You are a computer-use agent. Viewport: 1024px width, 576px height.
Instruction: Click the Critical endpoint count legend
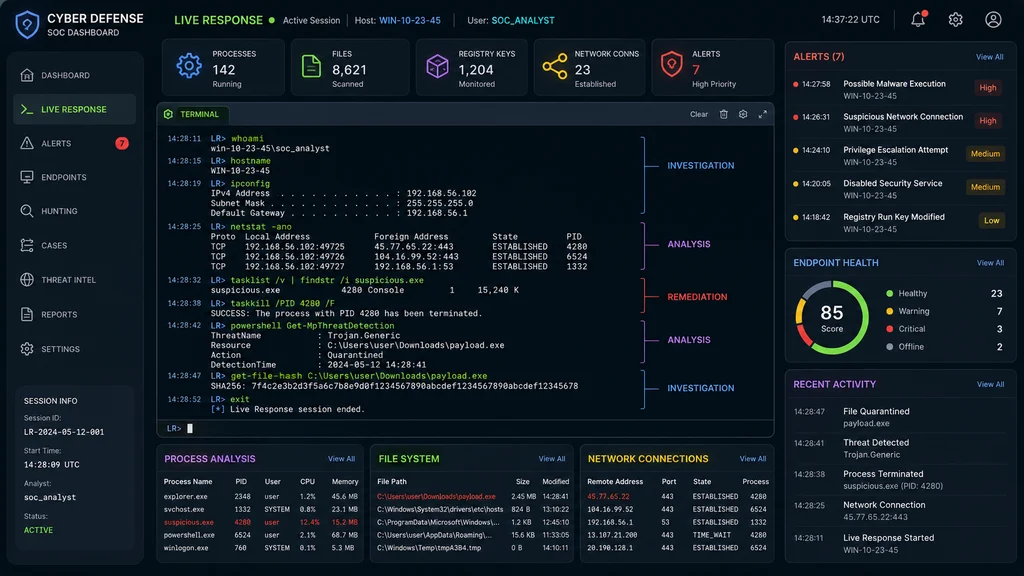pos(944,329)
